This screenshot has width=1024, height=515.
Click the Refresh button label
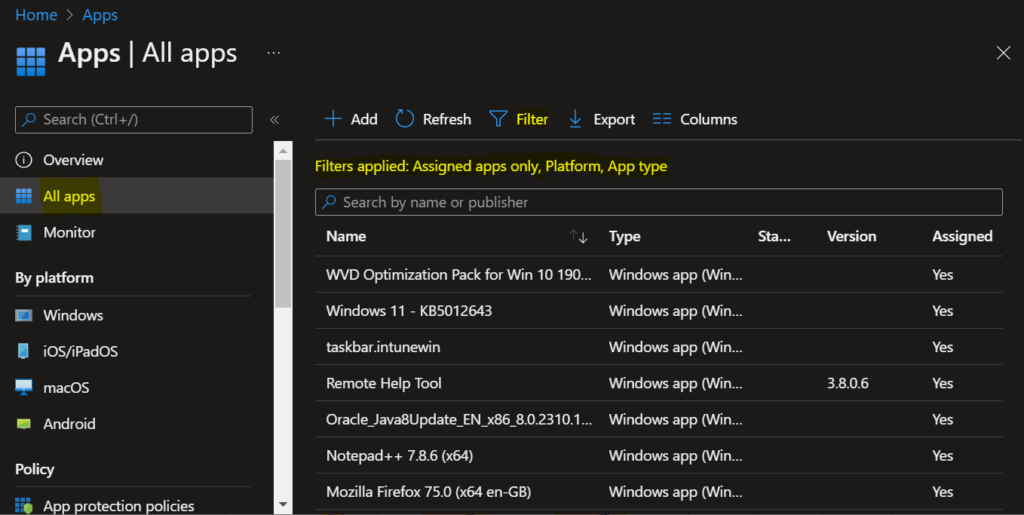(447, 119)
